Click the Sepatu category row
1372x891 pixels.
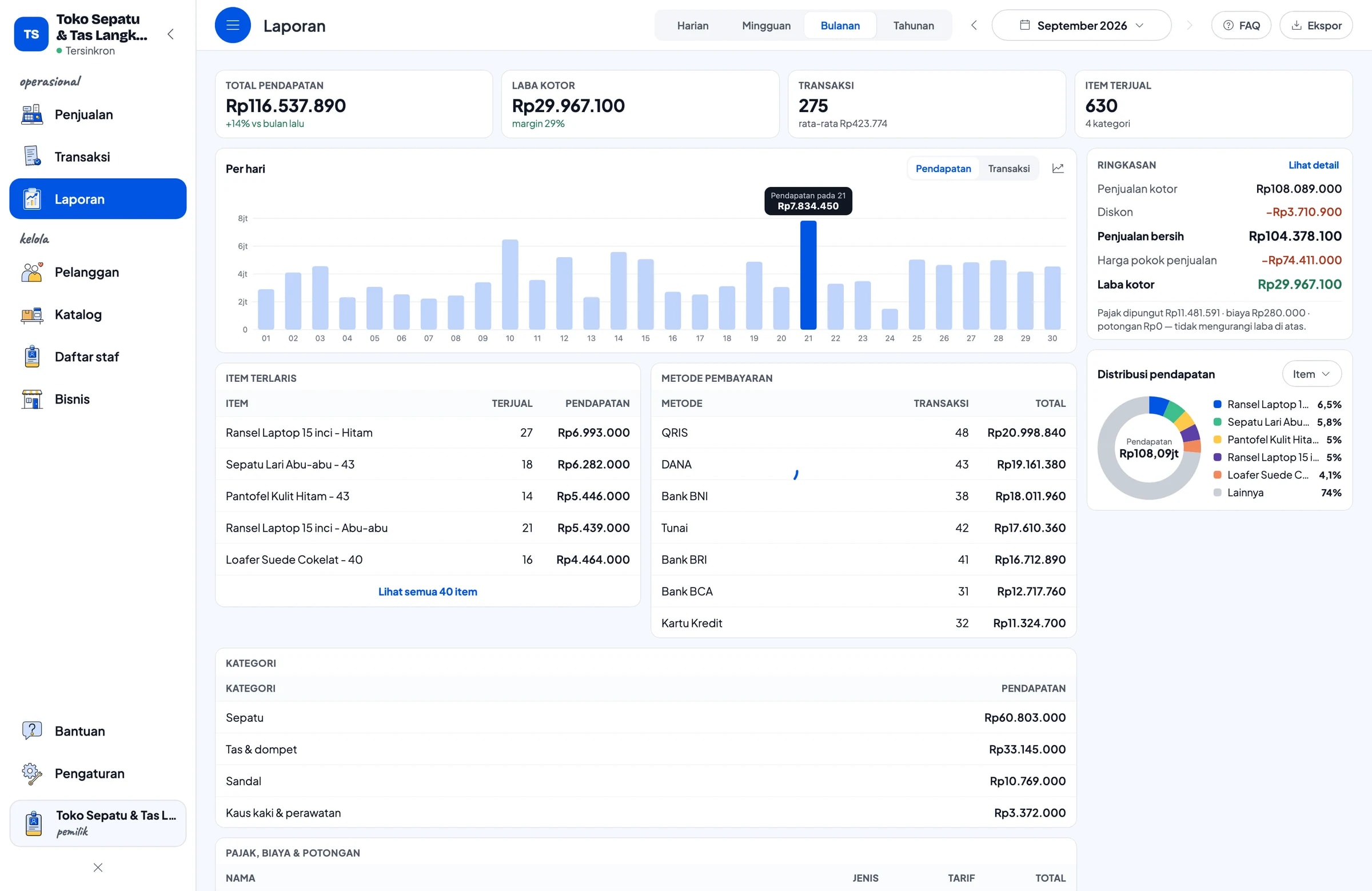[x=645, y=717]
